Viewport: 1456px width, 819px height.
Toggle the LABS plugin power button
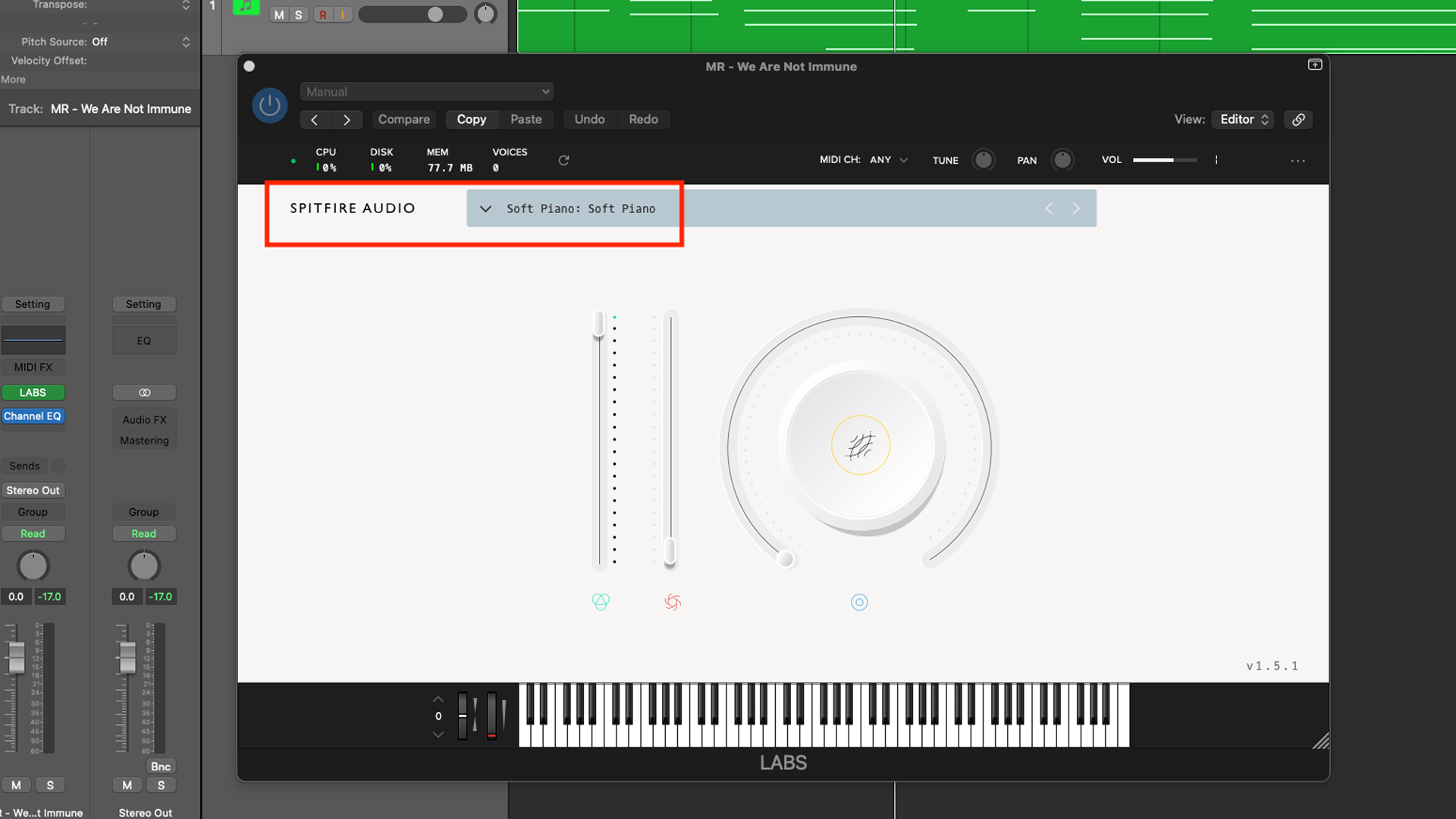(269, 105)
